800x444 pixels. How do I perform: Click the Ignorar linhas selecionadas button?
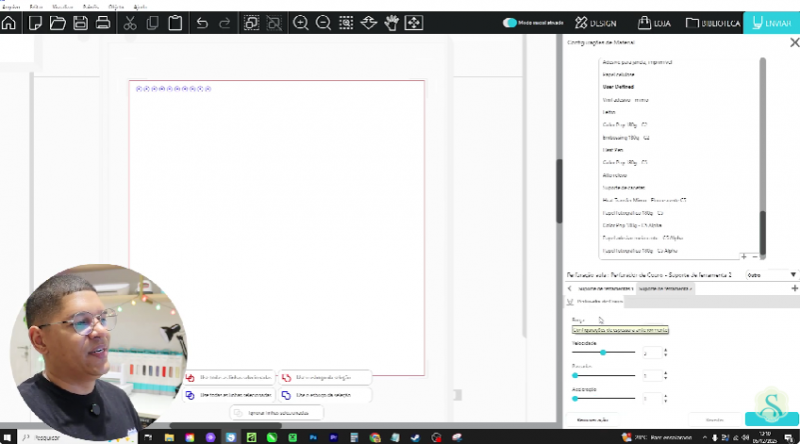(277, 413)
